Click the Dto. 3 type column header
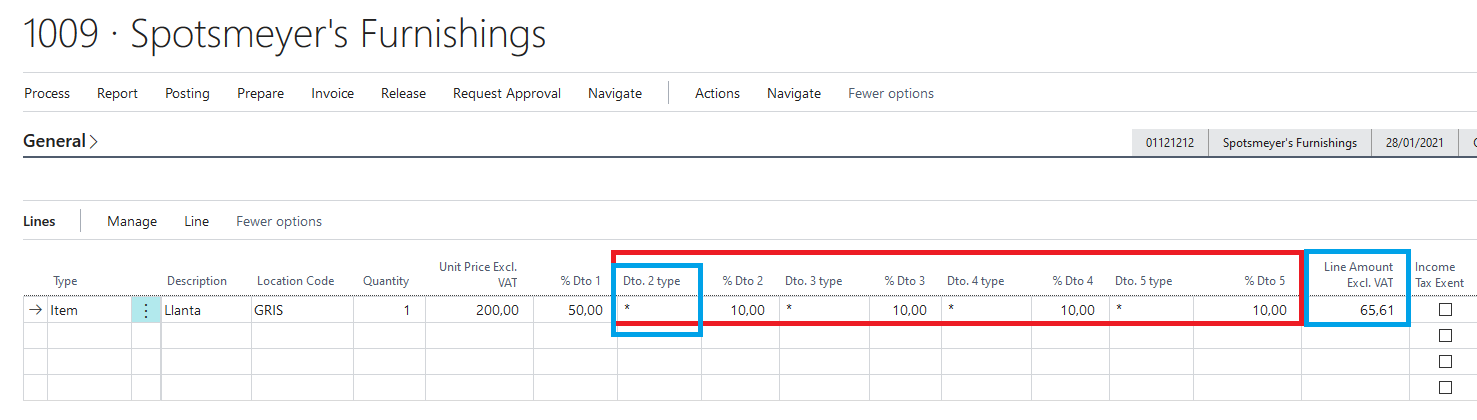The width and height of the screenshot is (1477, 420). pos(814,281)
